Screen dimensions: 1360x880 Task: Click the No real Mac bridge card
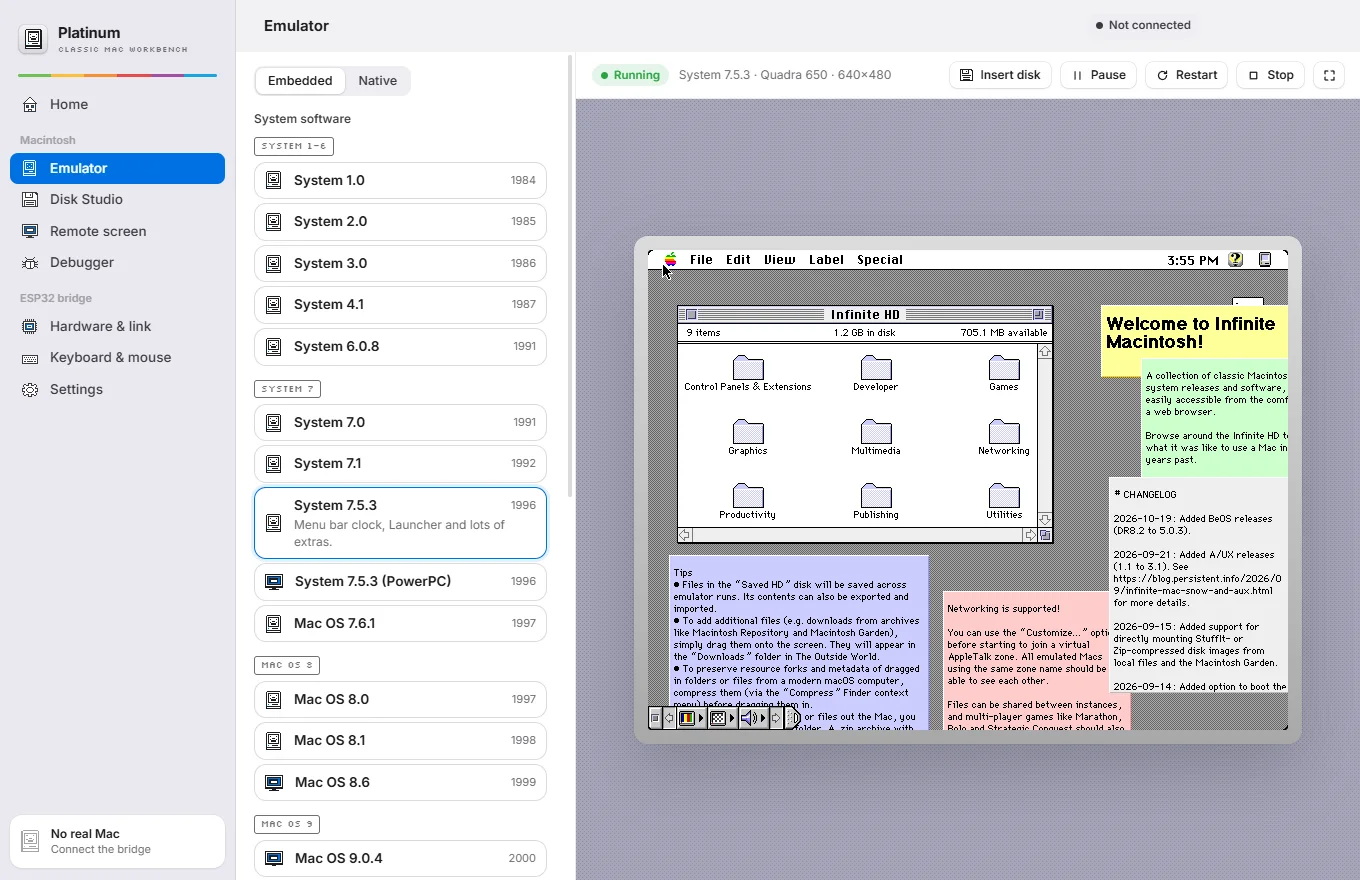click(x=117, y=841)
